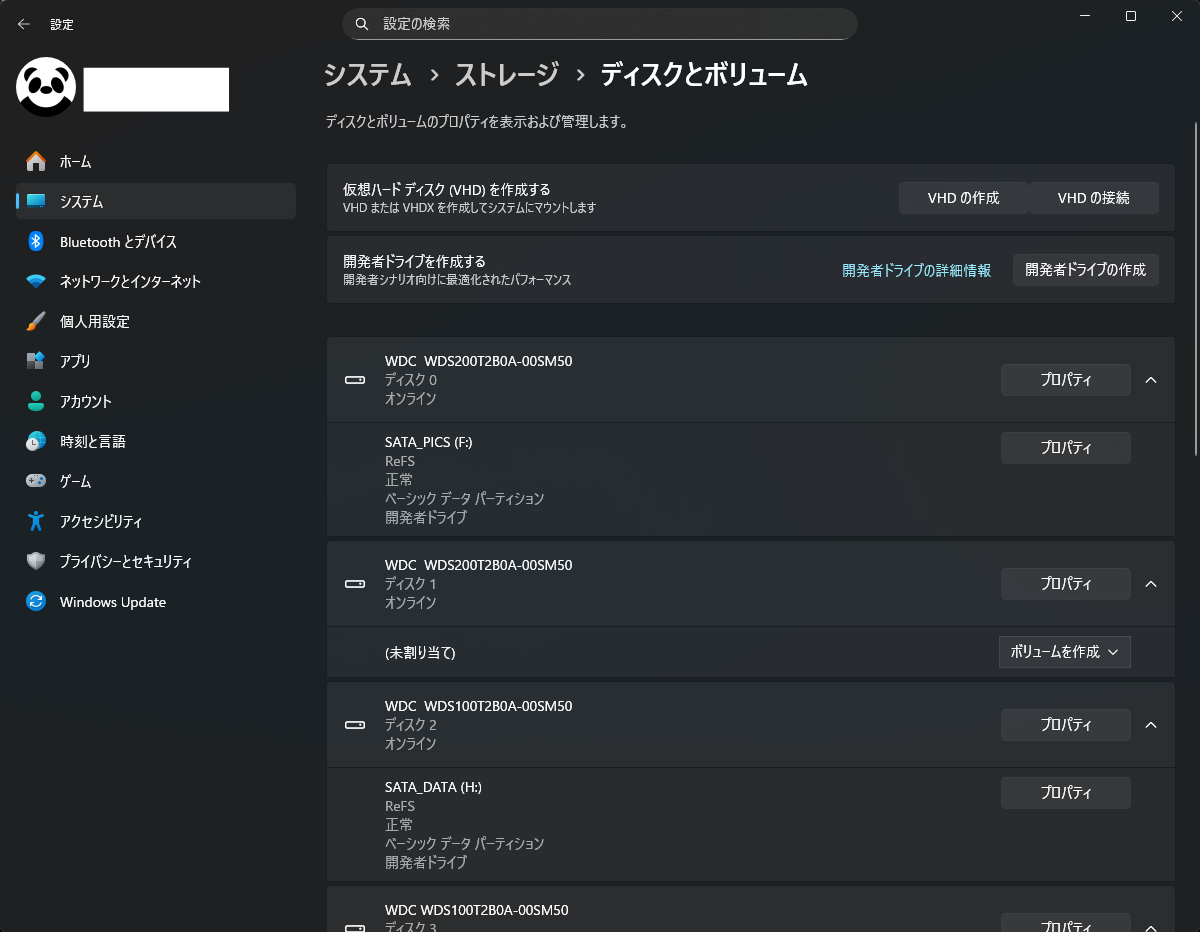Click the アカウント person icon
1200x932 pixels.
(36, 401)
